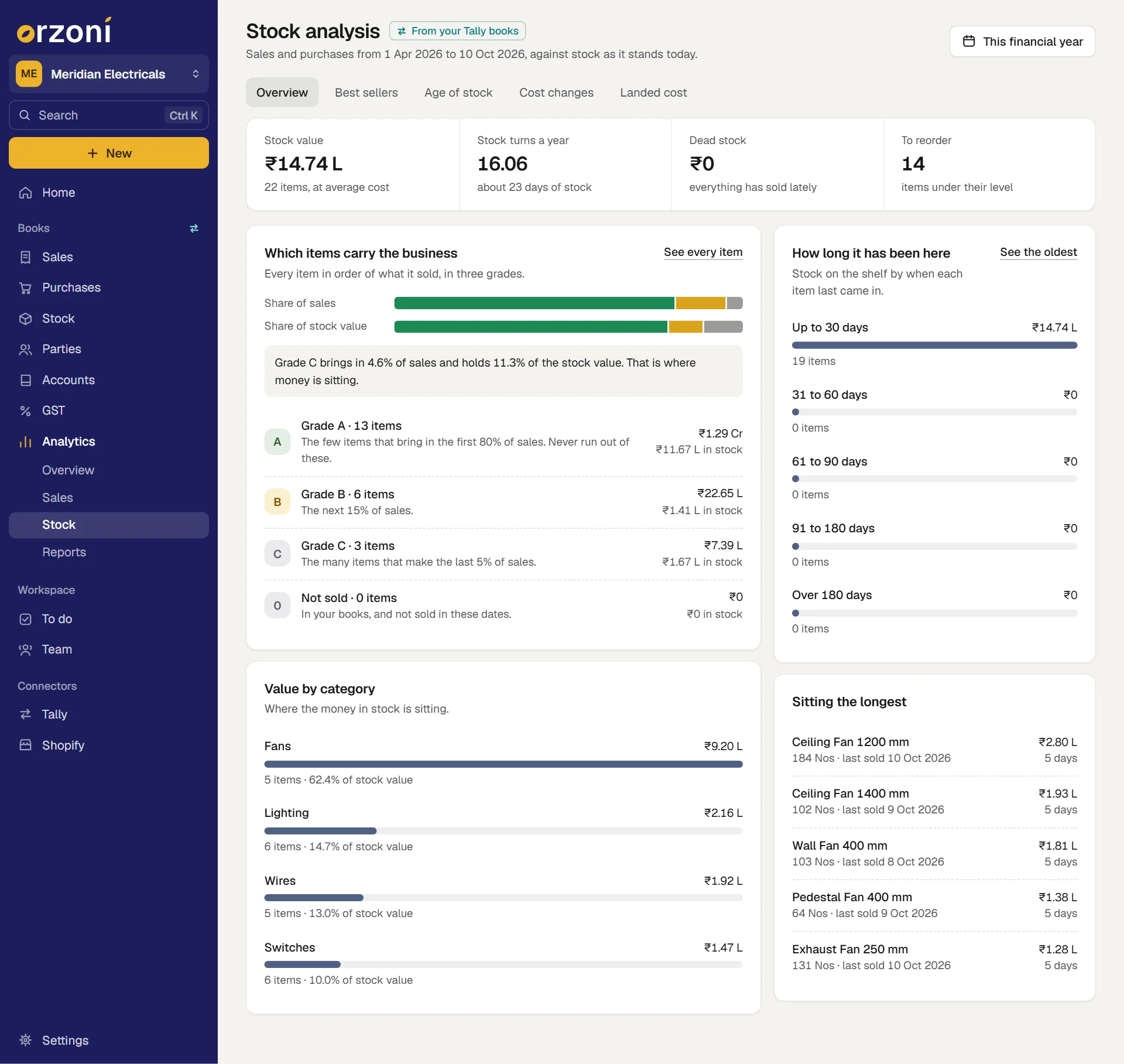Click the Purchases cart icon
The image size is (1124, 1064).
25,288
